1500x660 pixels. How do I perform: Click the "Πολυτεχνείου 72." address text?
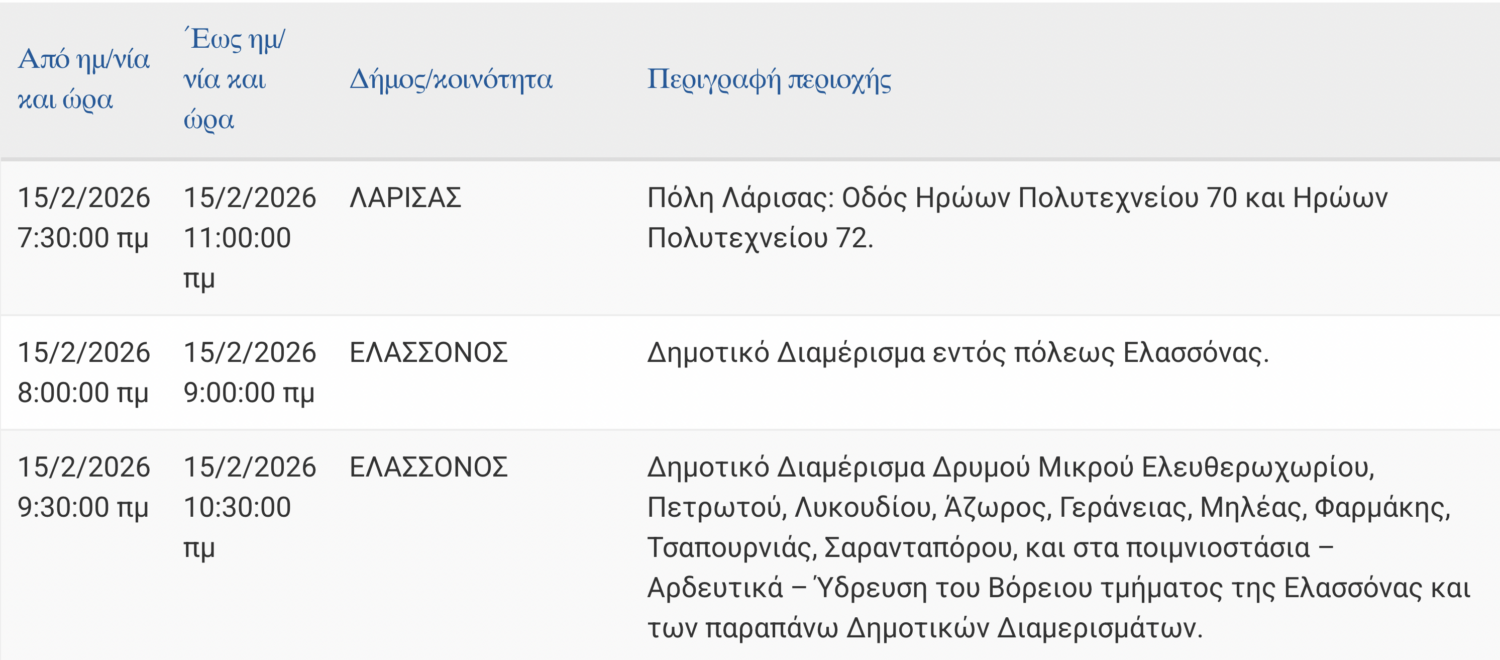760,239
